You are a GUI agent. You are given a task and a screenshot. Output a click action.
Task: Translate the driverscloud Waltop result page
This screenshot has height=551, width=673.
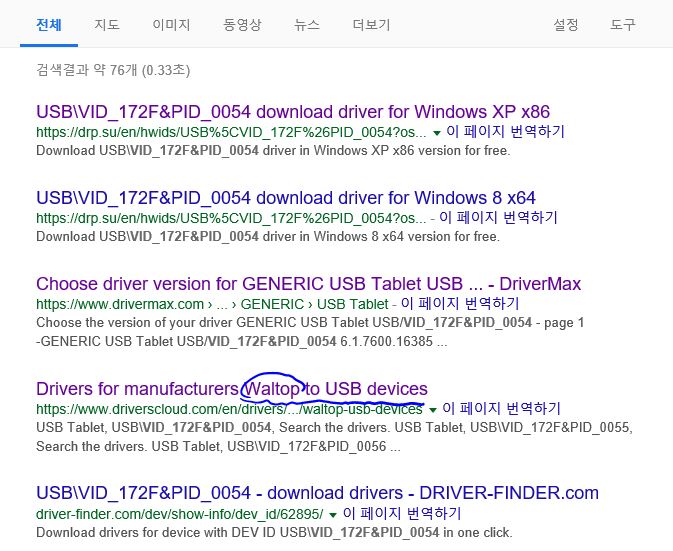point(502,409)
